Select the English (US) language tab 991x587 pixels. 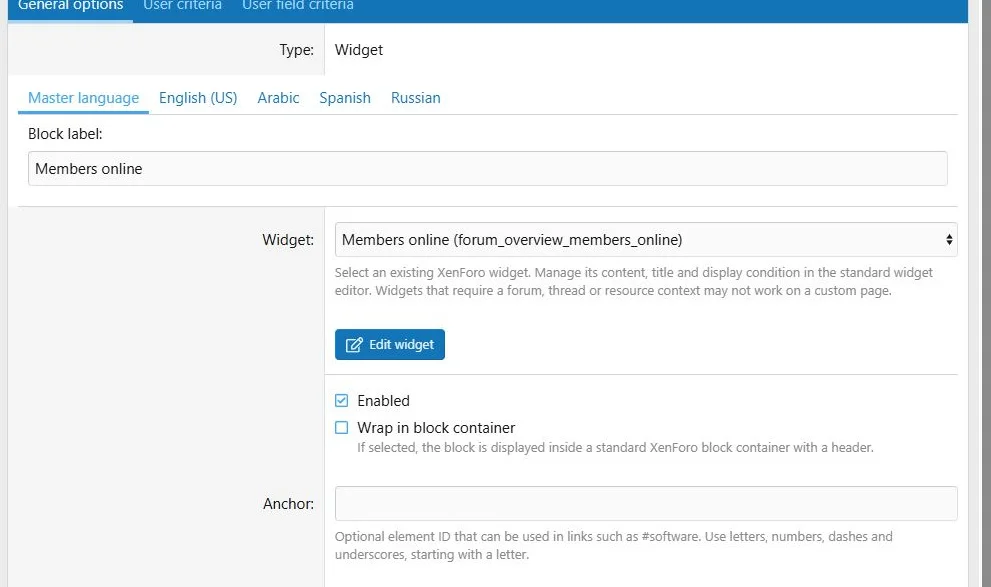[x=198, y=99]
